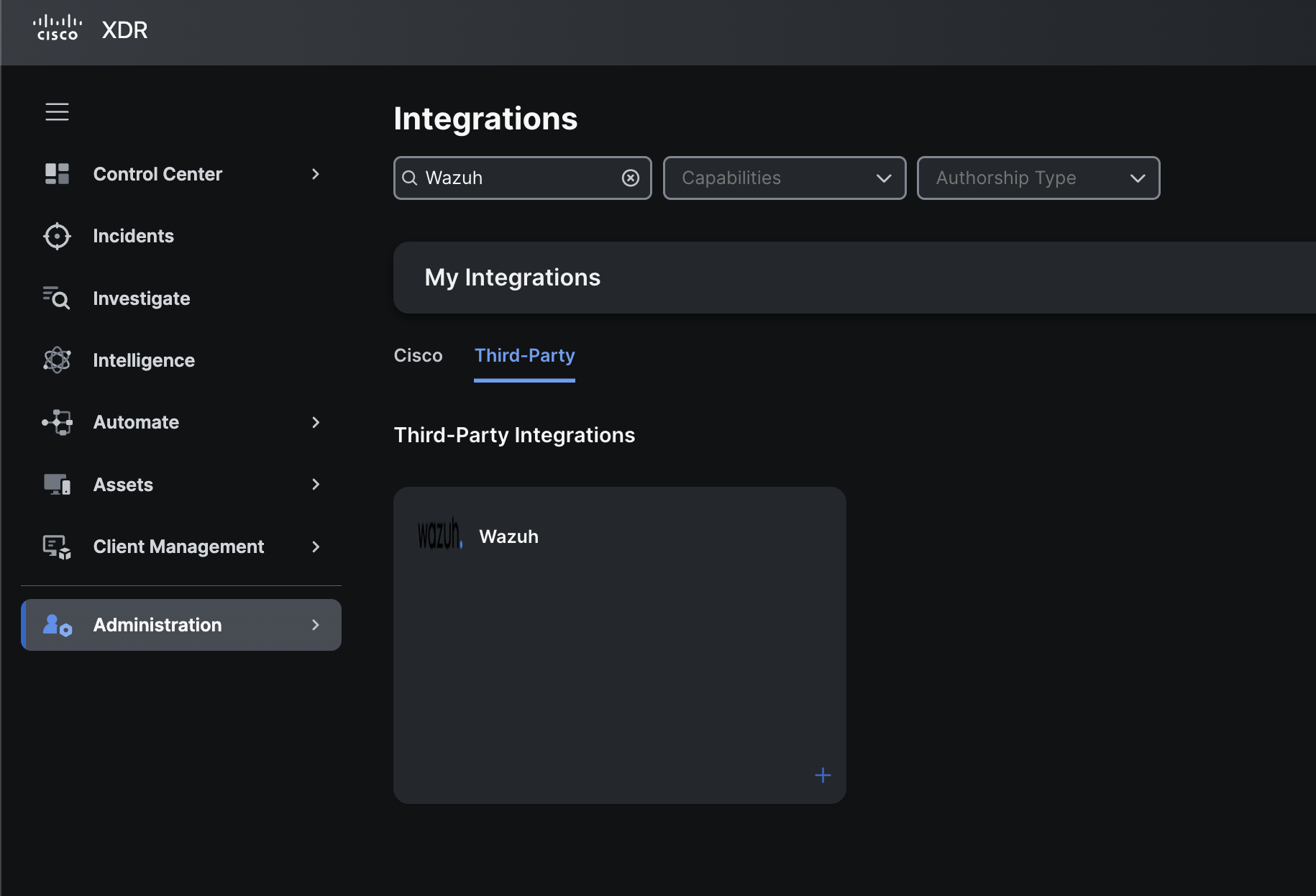Switch to the Cisco tab
Screen dimensions: 1316x896
tap(418, 356)
